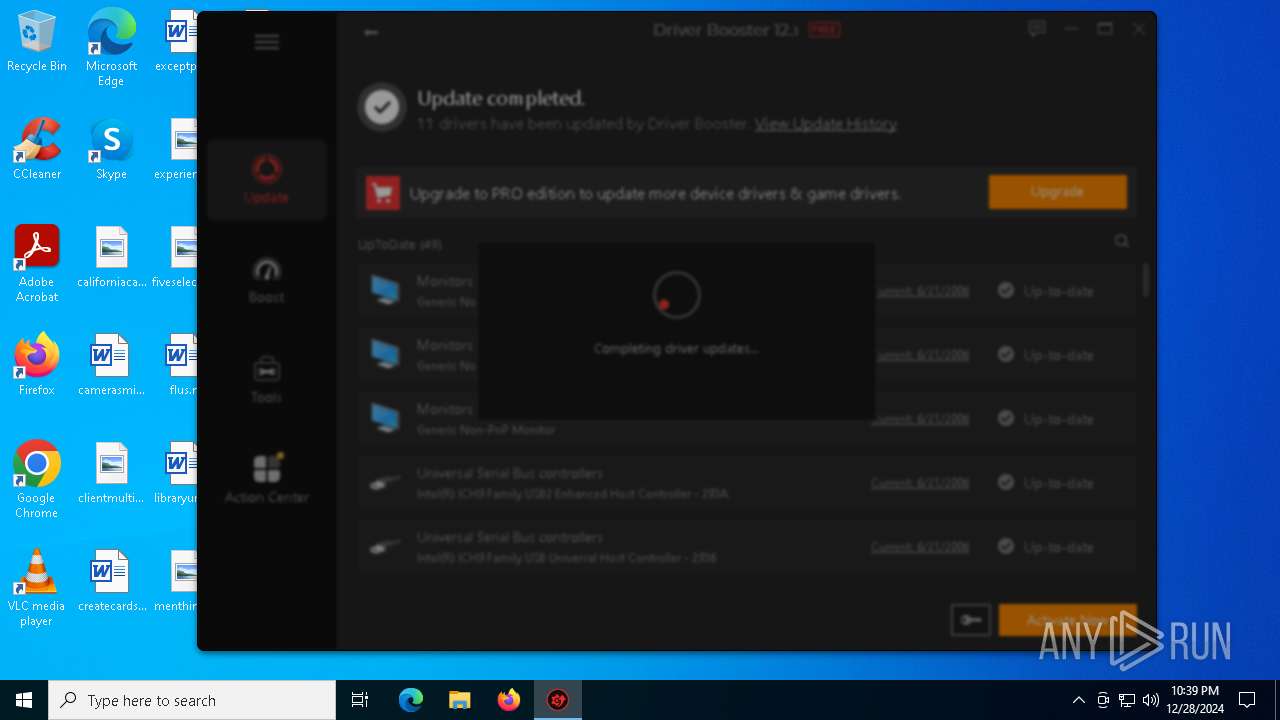Click the orange Upgrade button
This screenshot has height=720, width=1280.
tap(1057, 192)
